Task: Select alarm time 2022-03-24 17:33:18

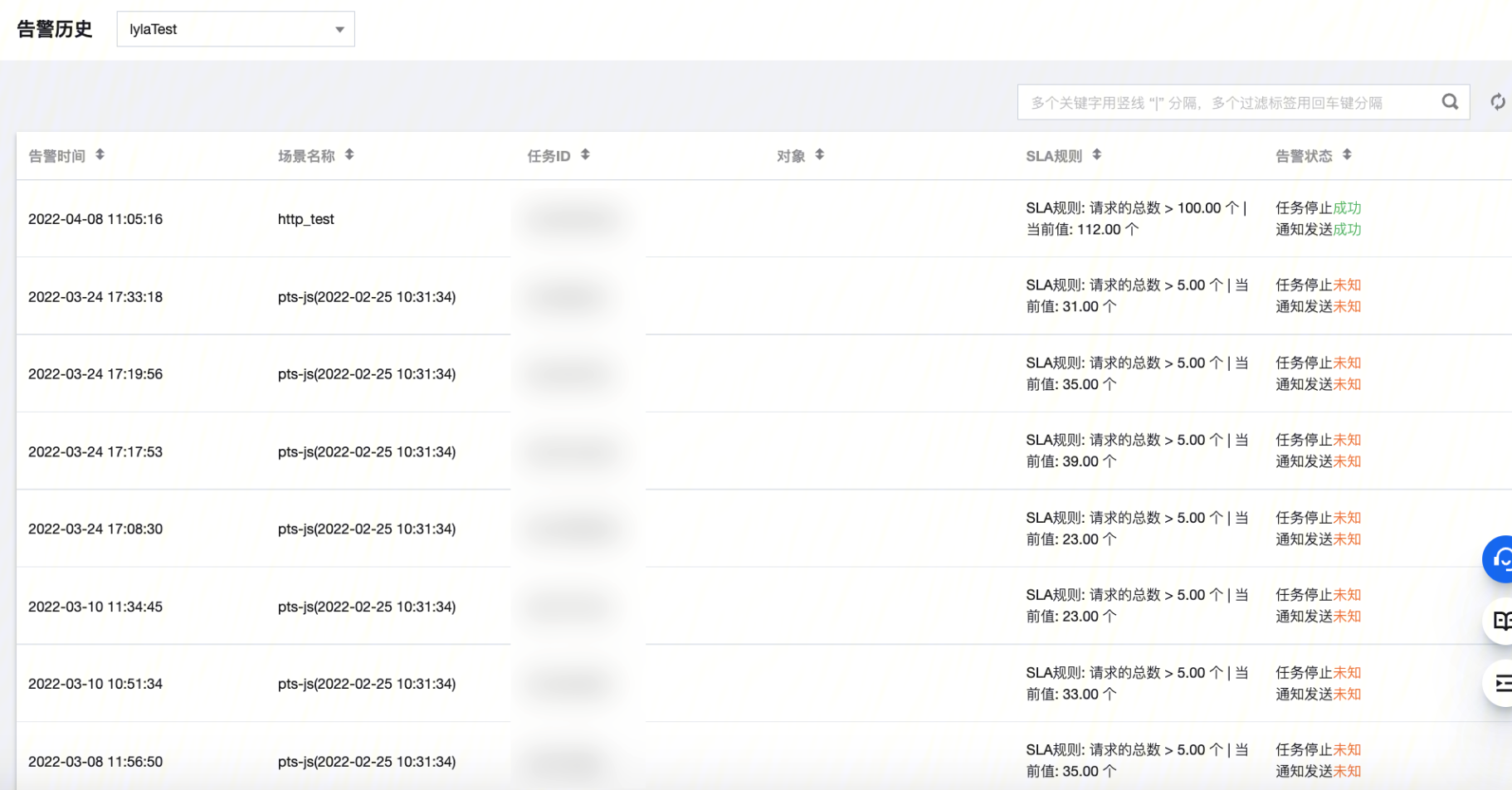Action: 95,297
